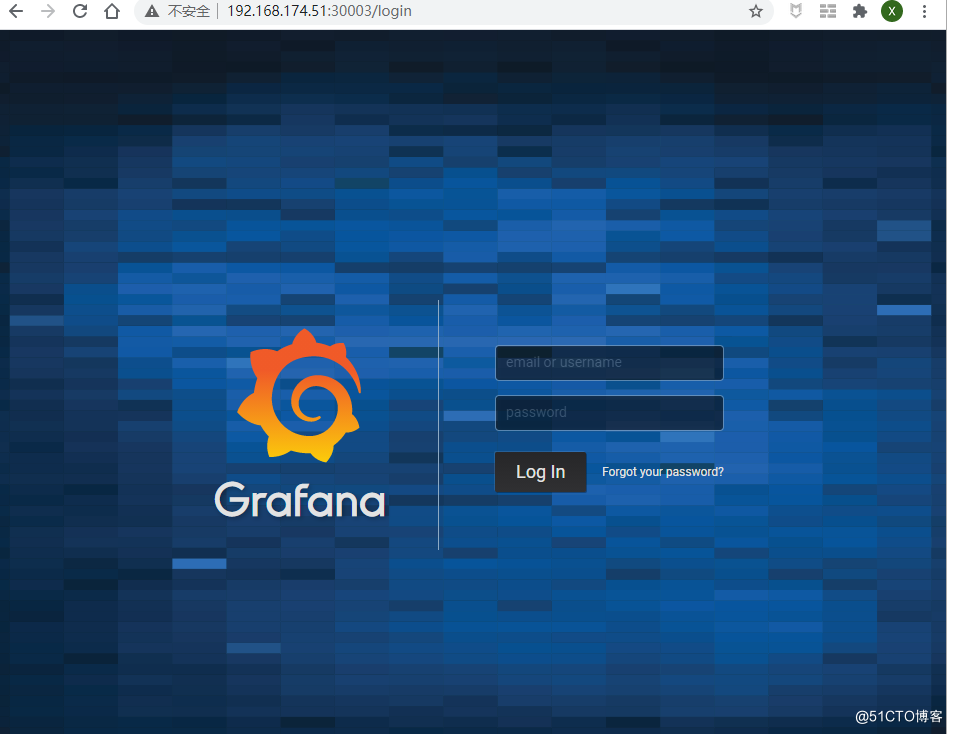Click the not secure warning triangle
Image resolution: width=953 pixels, height=734 pixels.
(x=152, y=11)
